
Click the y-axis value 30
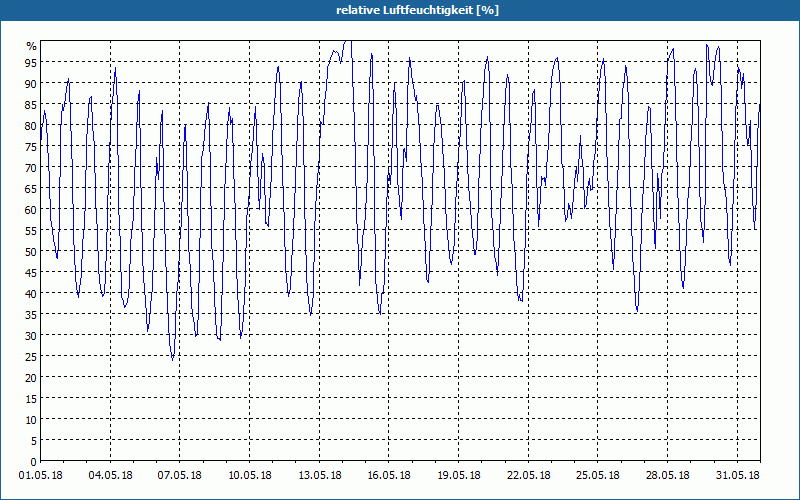31,335
